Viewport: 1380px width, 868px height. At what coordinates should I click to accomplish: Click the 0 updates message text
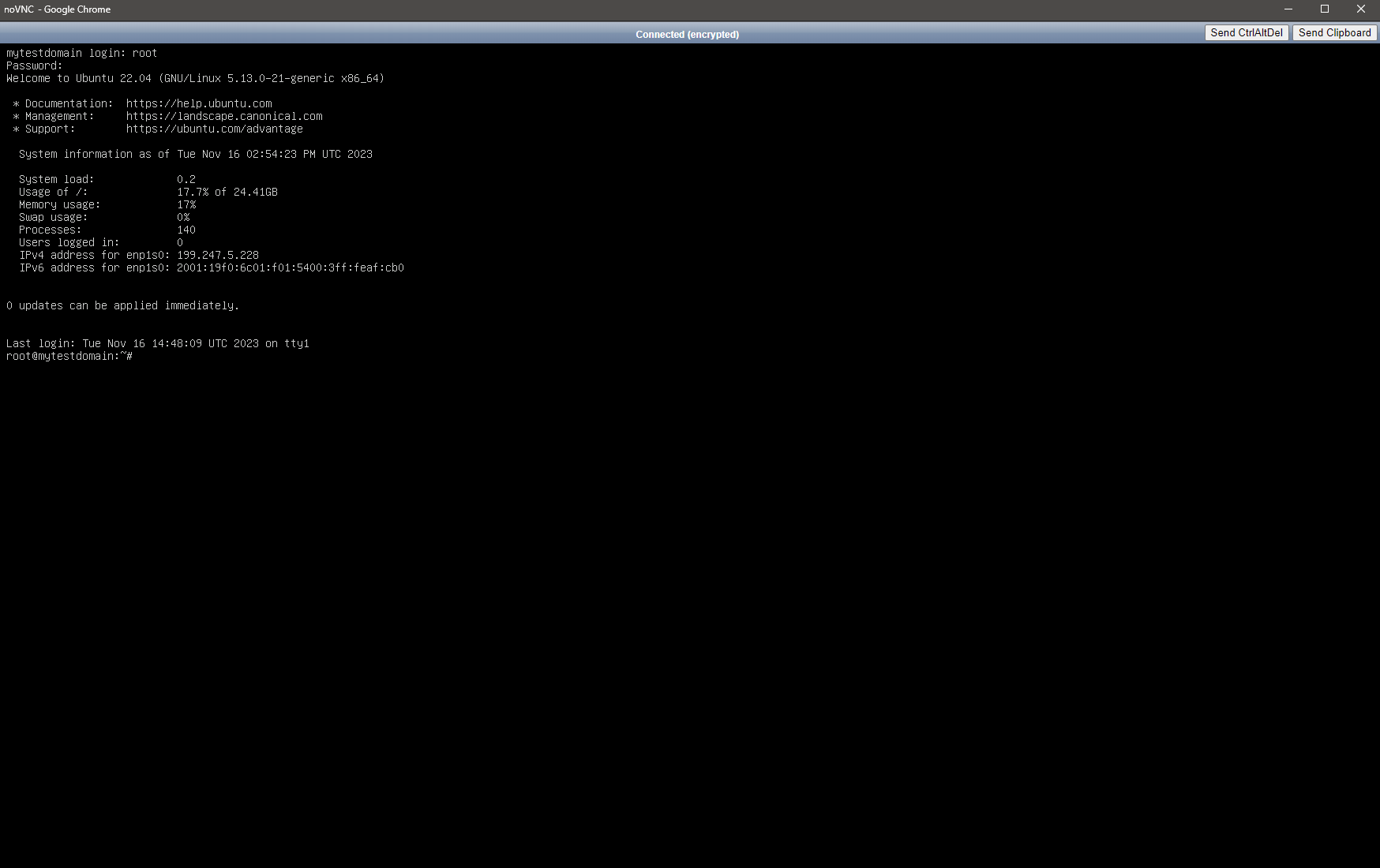(x=122, y=305)
